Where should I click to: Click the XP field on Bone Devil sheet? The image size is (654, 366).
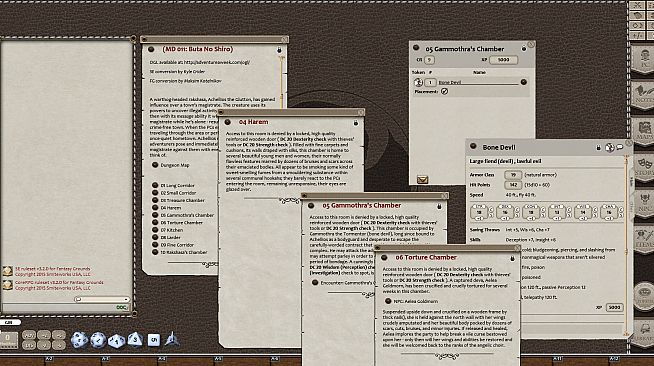614,308
